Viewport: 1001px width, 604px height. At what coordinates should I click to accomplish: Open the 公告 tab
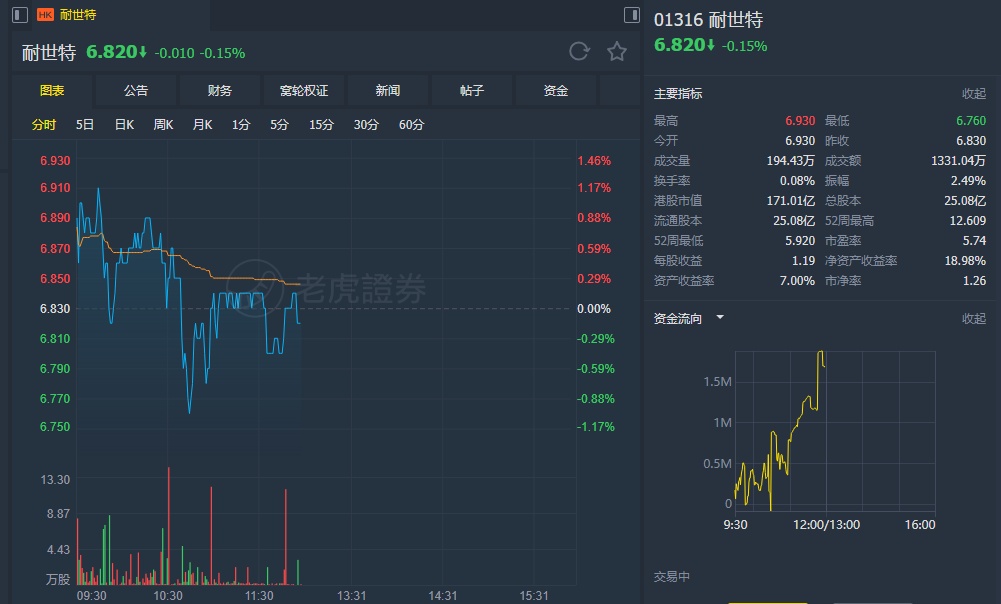(136, 91)
